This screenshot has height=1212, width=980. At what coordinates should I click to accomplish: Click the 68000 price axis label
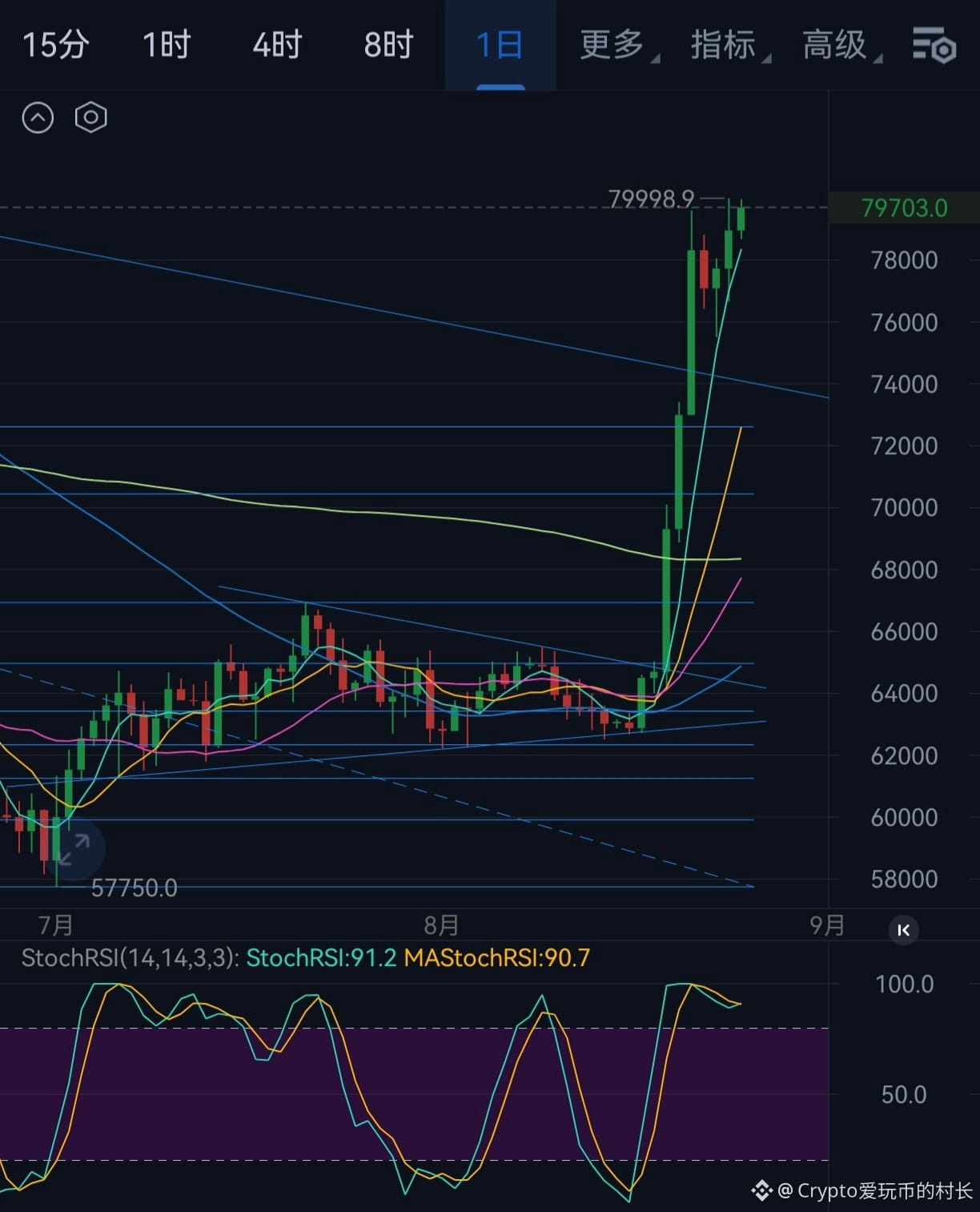(x=904, y=570)
